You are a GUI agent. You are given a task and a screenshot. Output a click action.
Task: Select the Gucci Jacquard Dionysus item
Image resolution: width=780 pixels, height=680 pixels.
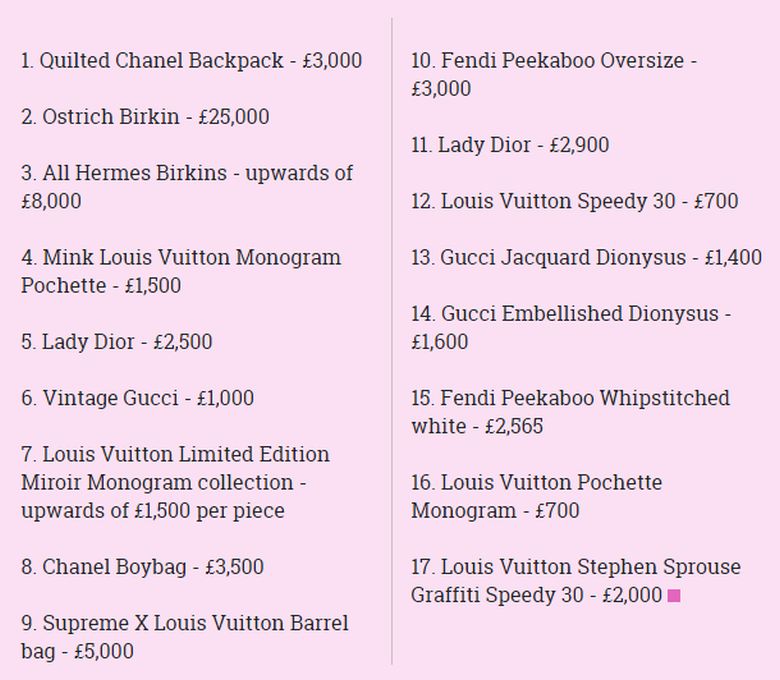[586, 258]
